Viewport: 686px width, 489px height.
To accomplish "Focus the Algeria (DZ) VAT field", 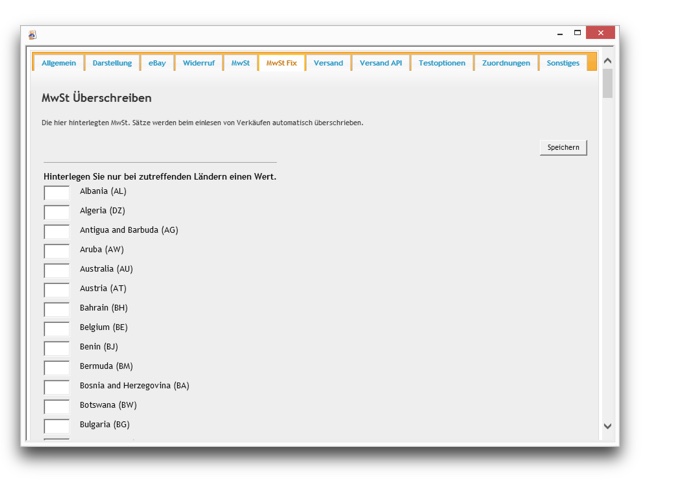I will coord(56,212).
